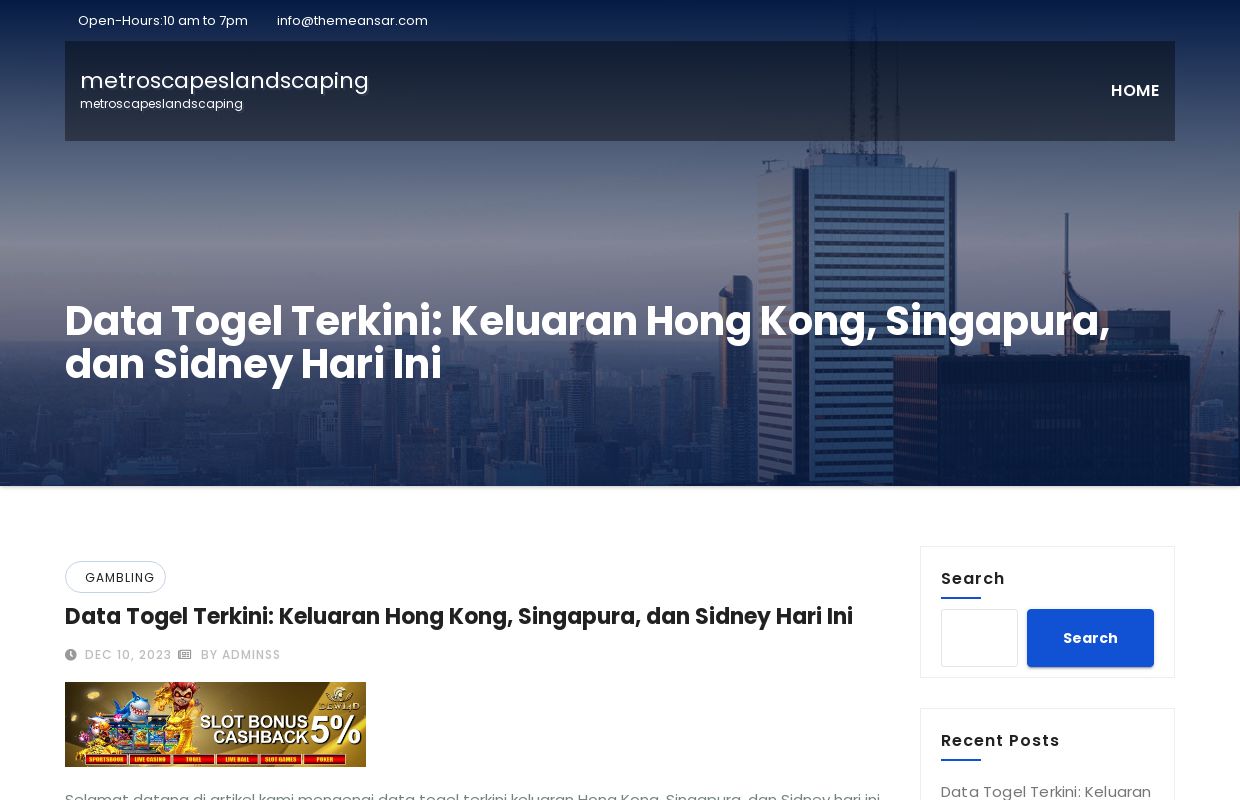Click the Recent Posts heading
Viewport: 1240px width, 800px height.
1000,740
